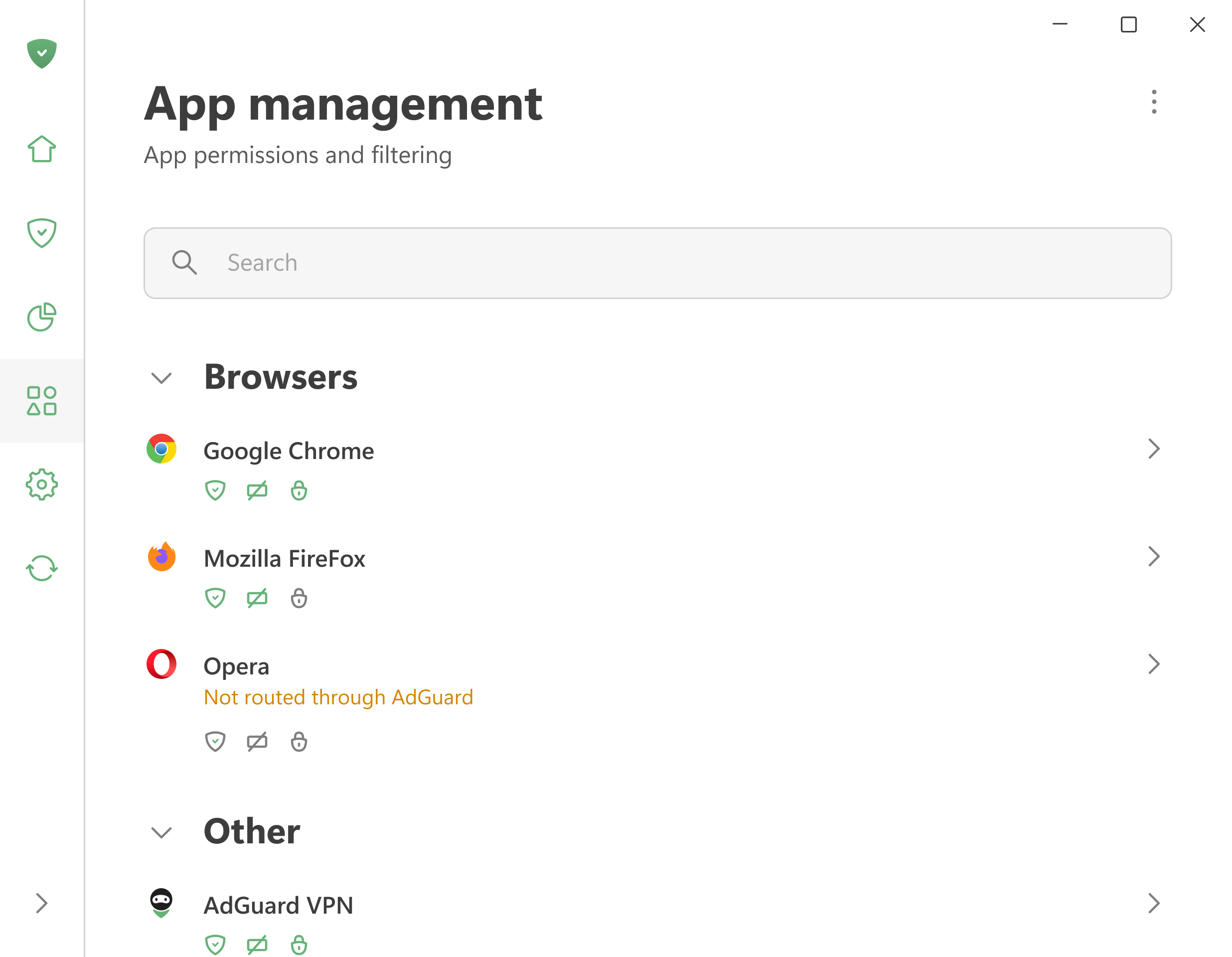Toggle ad blocking shield for Google Chrome
Image resolution: width=1232 pixels, height=957 pixels.
tap(215, 490)
